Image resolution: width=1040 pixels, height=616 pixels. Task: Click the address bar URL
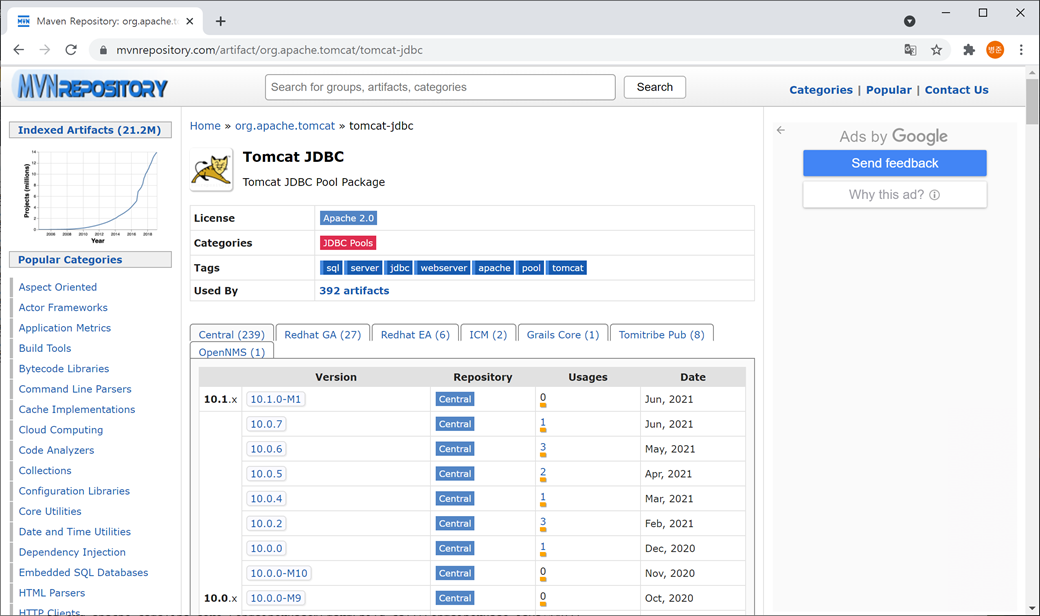(x=269, y=50)
